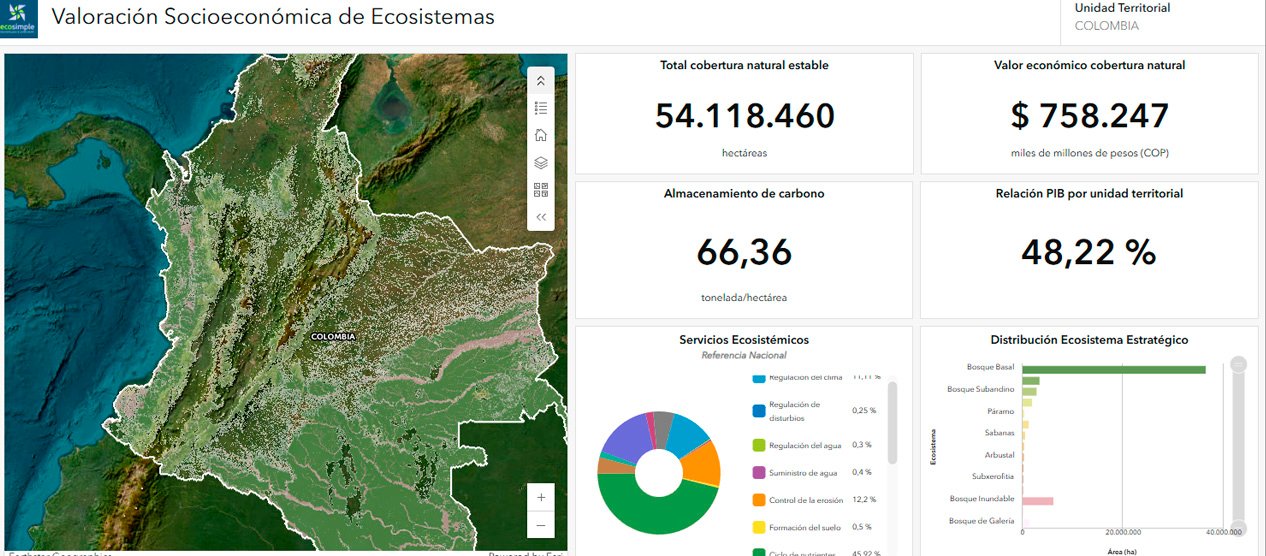Viewport: 1266px width, 556px height.
Task: Select the Bosque Basal bar
Action: tap(1113, 369)
